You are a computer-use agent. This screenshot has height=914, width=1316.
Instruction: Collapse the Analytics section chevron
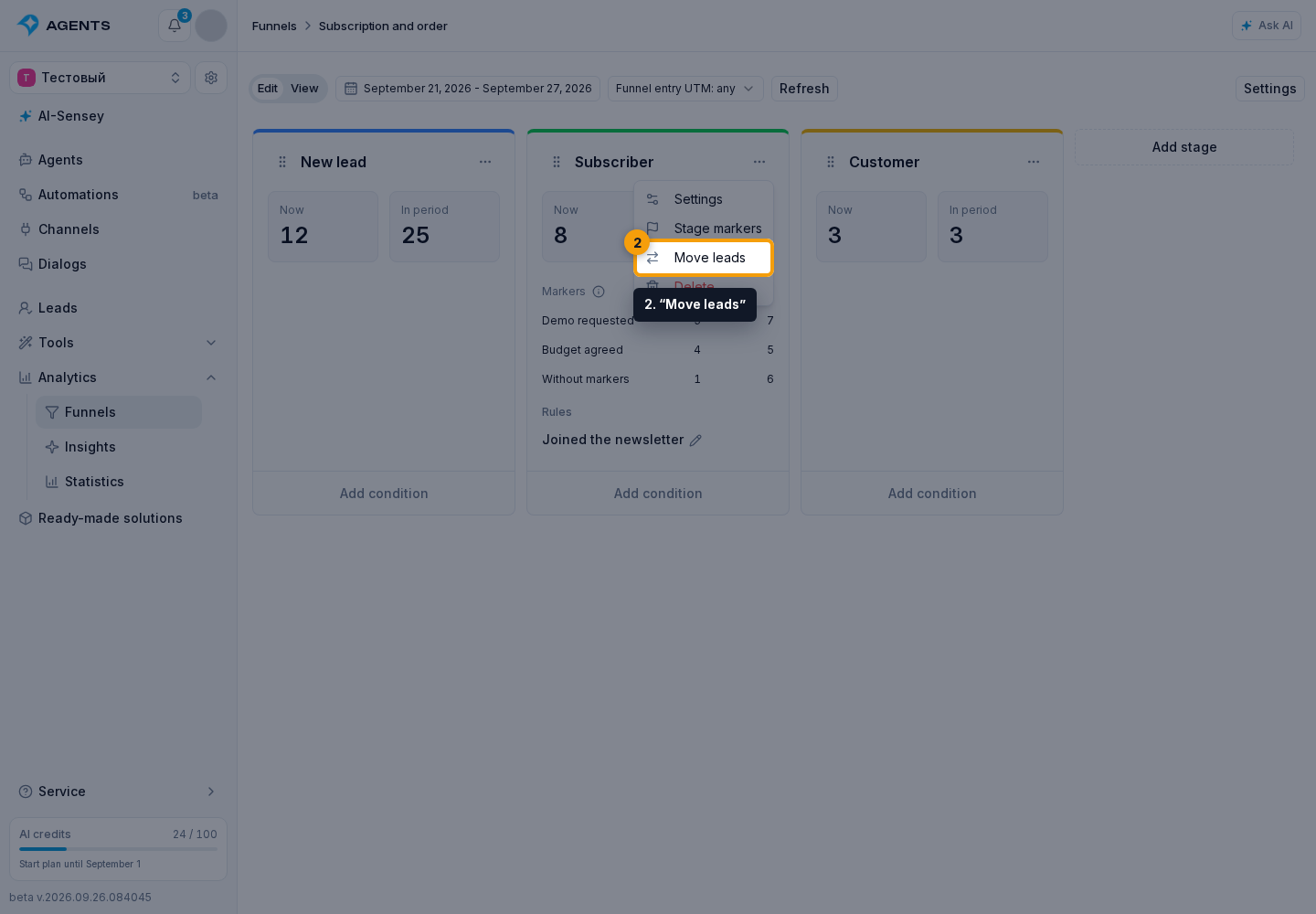click(211, 377)
